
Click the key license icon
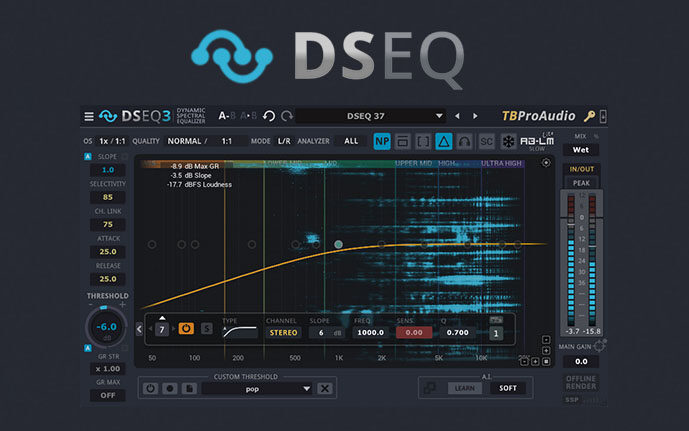click(590, 117)
